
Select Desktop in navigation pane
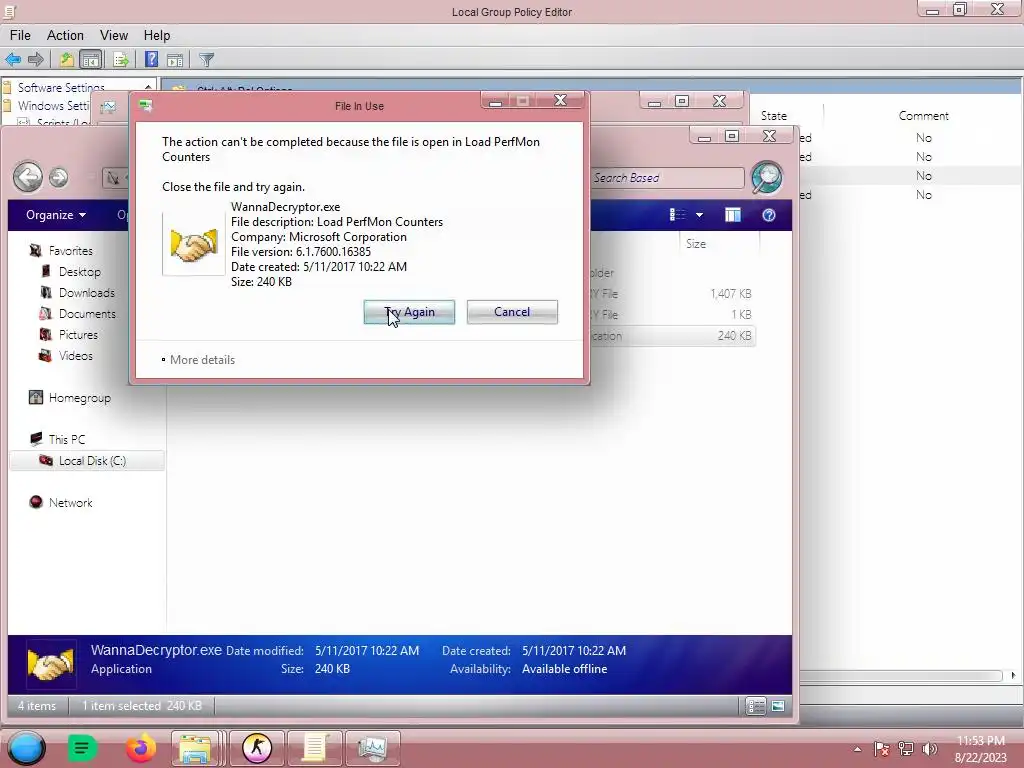pos(80,272)
